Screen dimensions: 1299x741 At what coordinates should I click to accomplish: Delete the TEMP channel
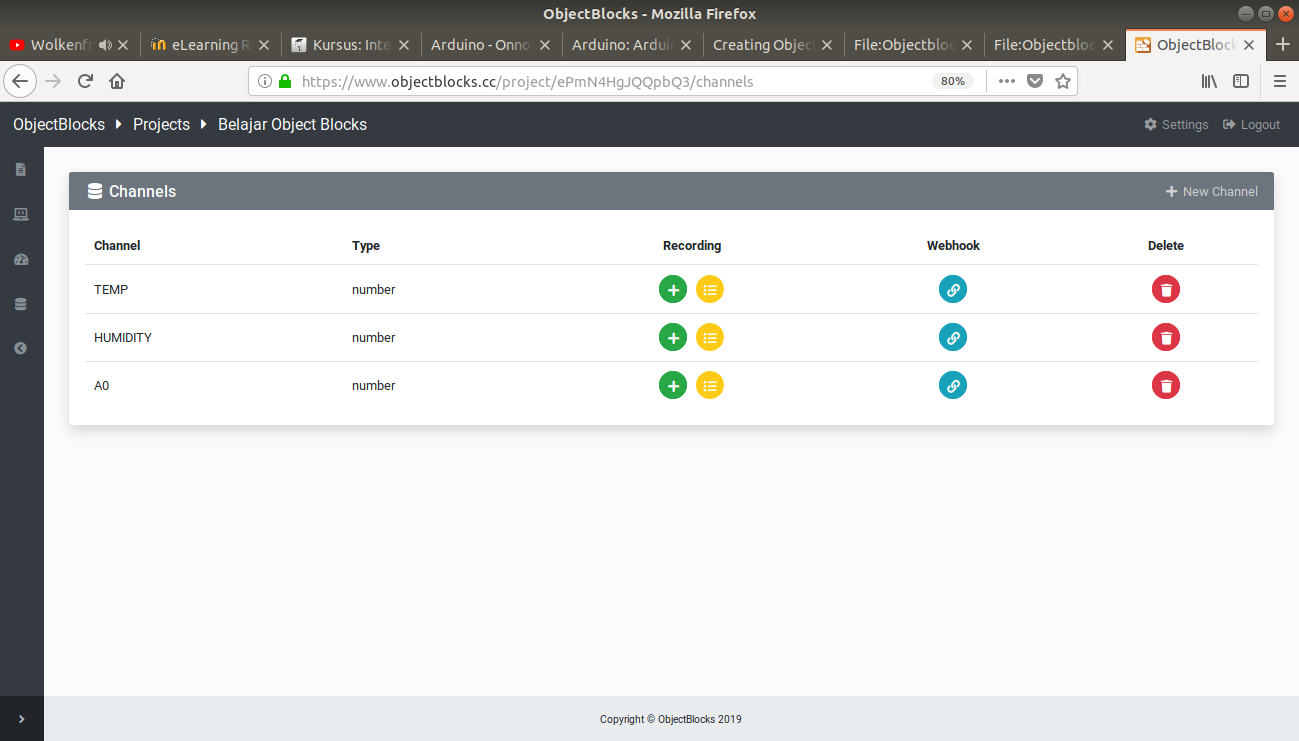tap(1166, 289)
